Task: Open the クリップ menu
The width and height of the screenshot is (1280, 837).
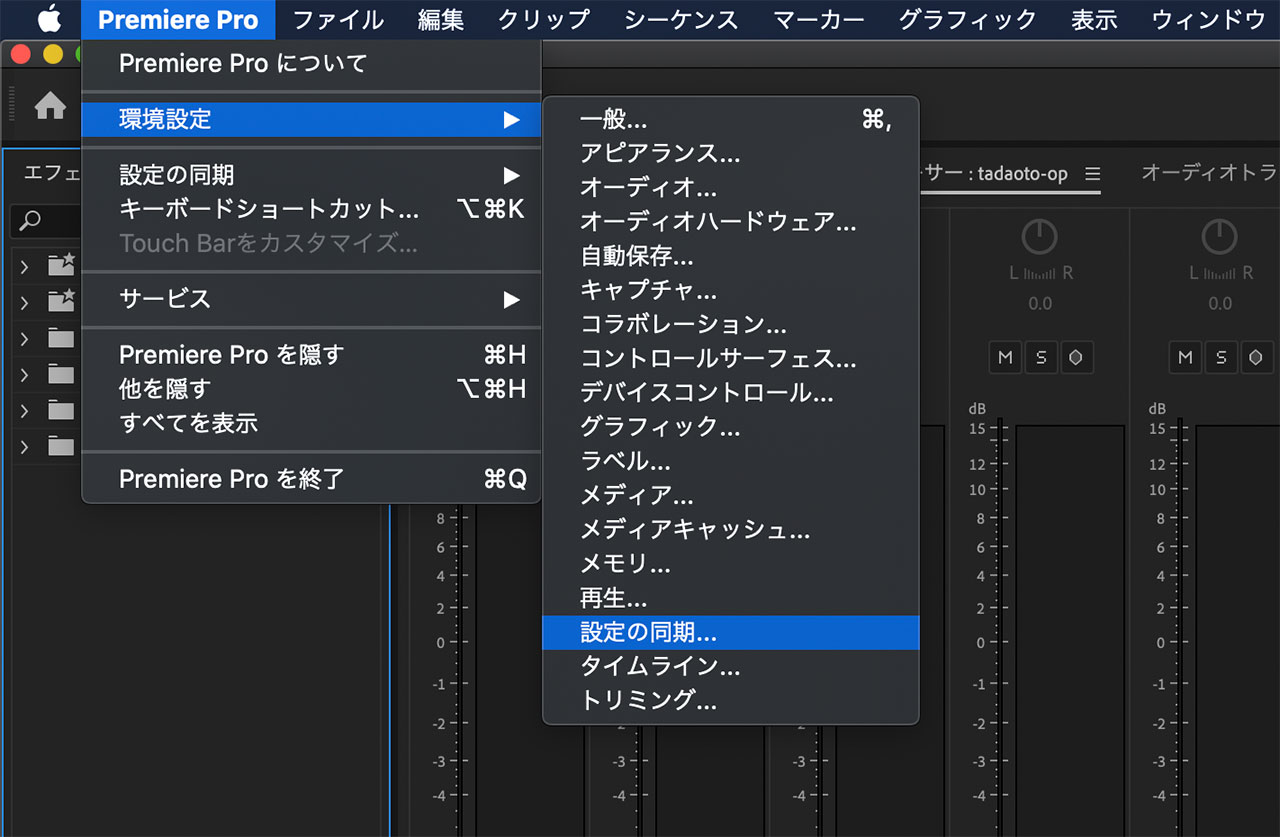Action: pyautogui.click(x=544, y=19)
